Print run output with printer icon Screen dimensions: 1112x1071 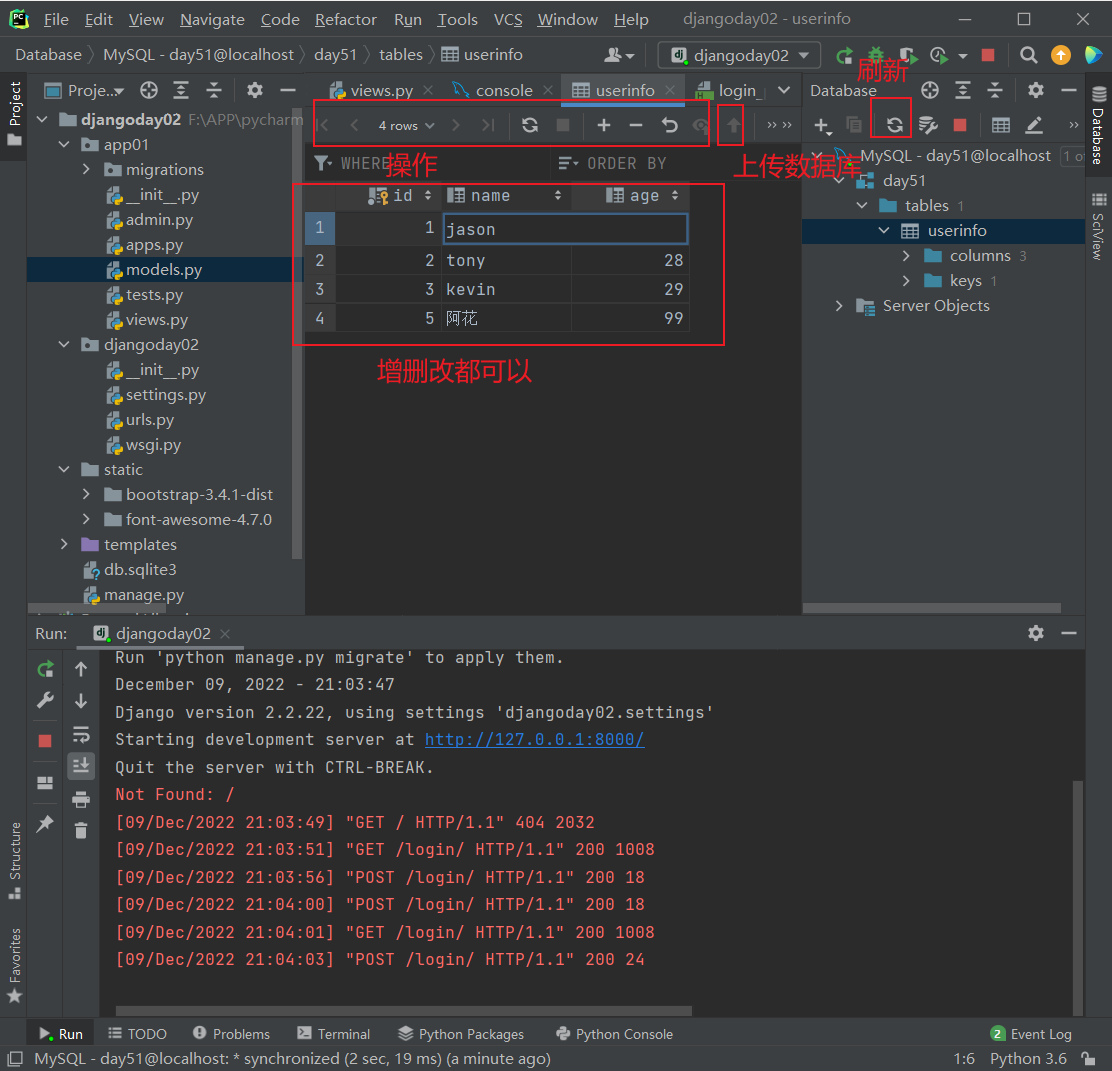pyautogui.click(x=81, y=799)
